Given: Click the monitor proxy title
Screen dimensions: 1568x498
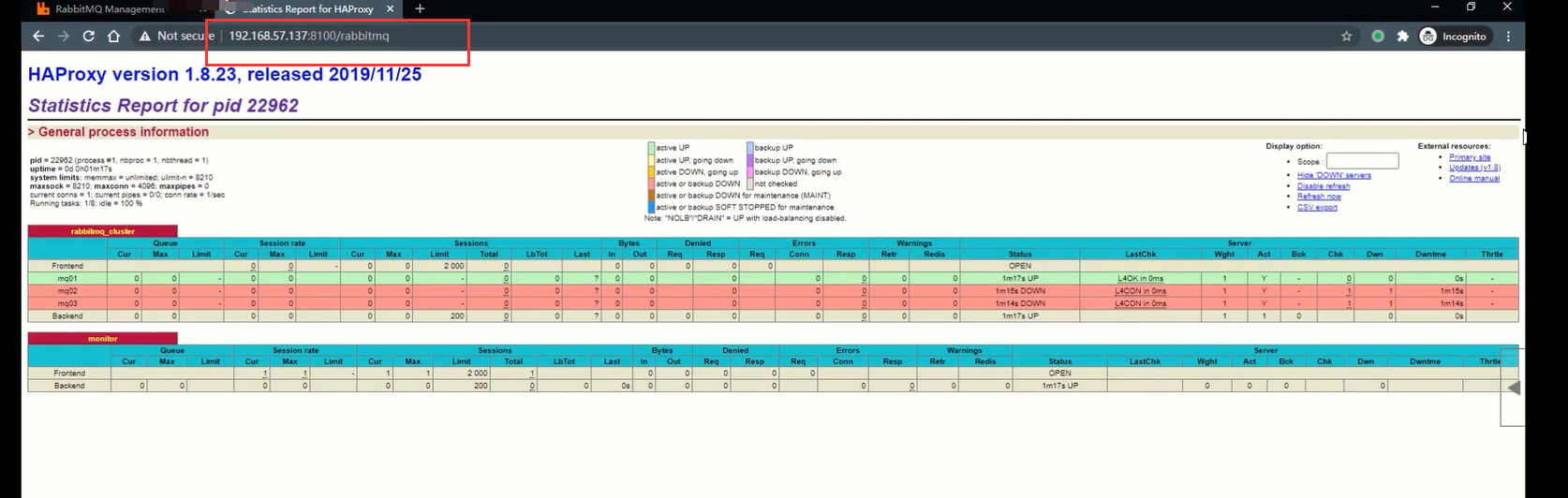Looking at the screenshot, I should click(102, 339).
